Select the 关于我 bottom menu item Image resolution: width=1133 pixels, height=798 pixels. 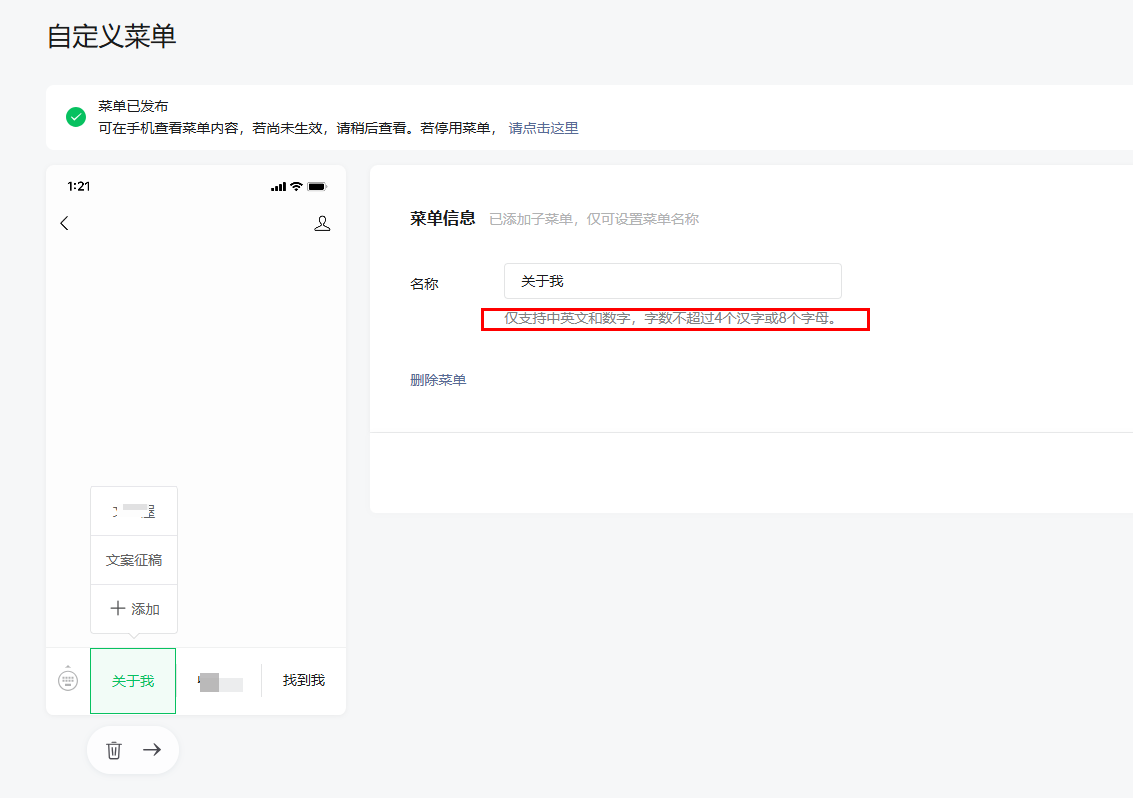click(x=133, y=681)
